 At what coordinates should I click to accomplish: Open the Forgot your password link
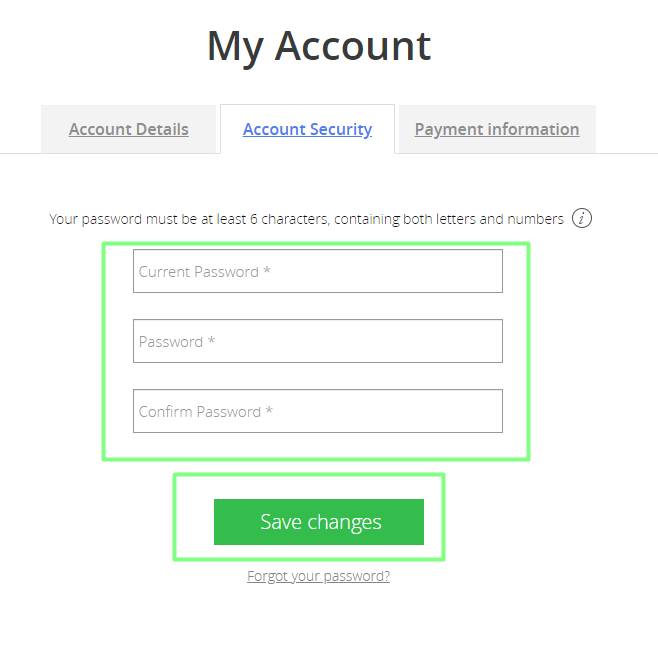pos(319,576)
